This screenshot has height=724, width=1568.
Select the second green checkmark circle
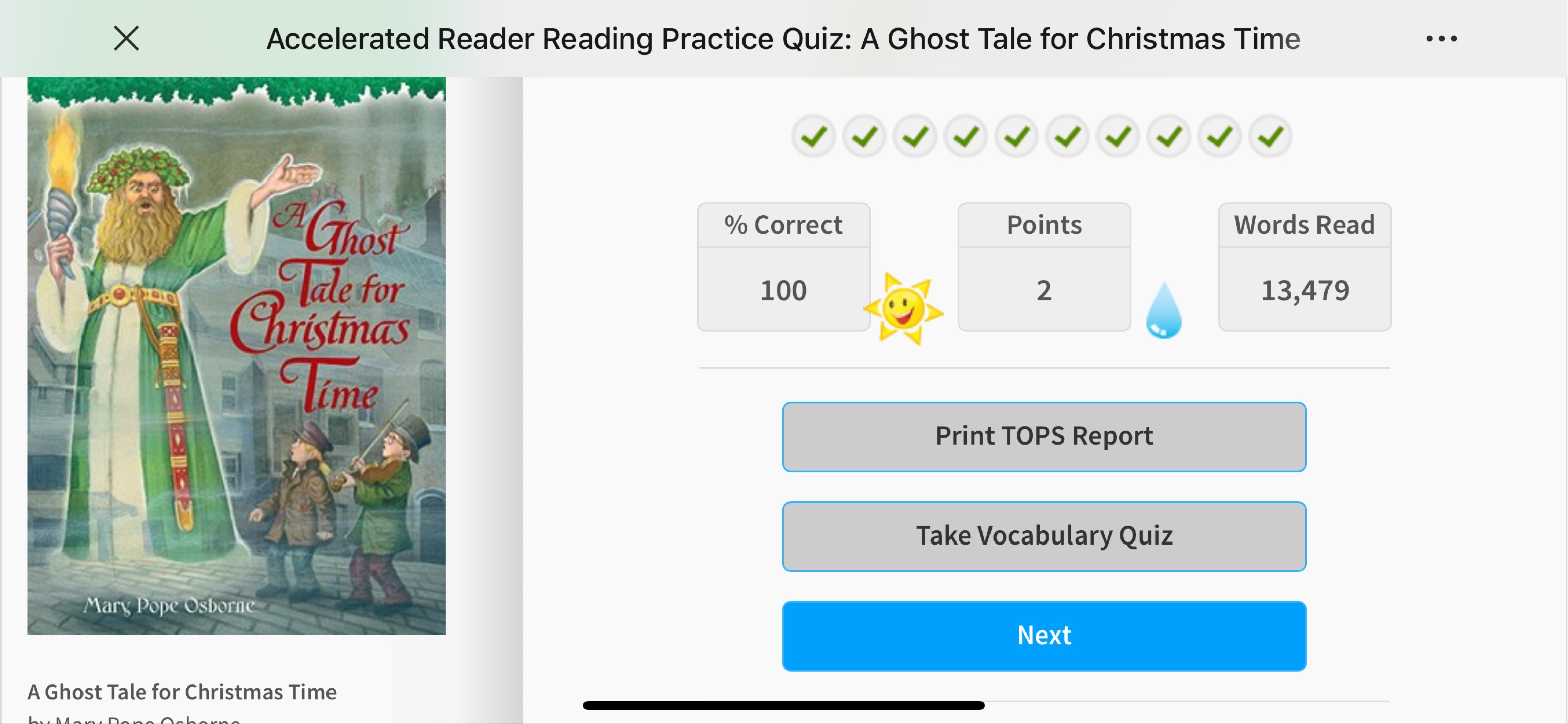coord(864,136)
